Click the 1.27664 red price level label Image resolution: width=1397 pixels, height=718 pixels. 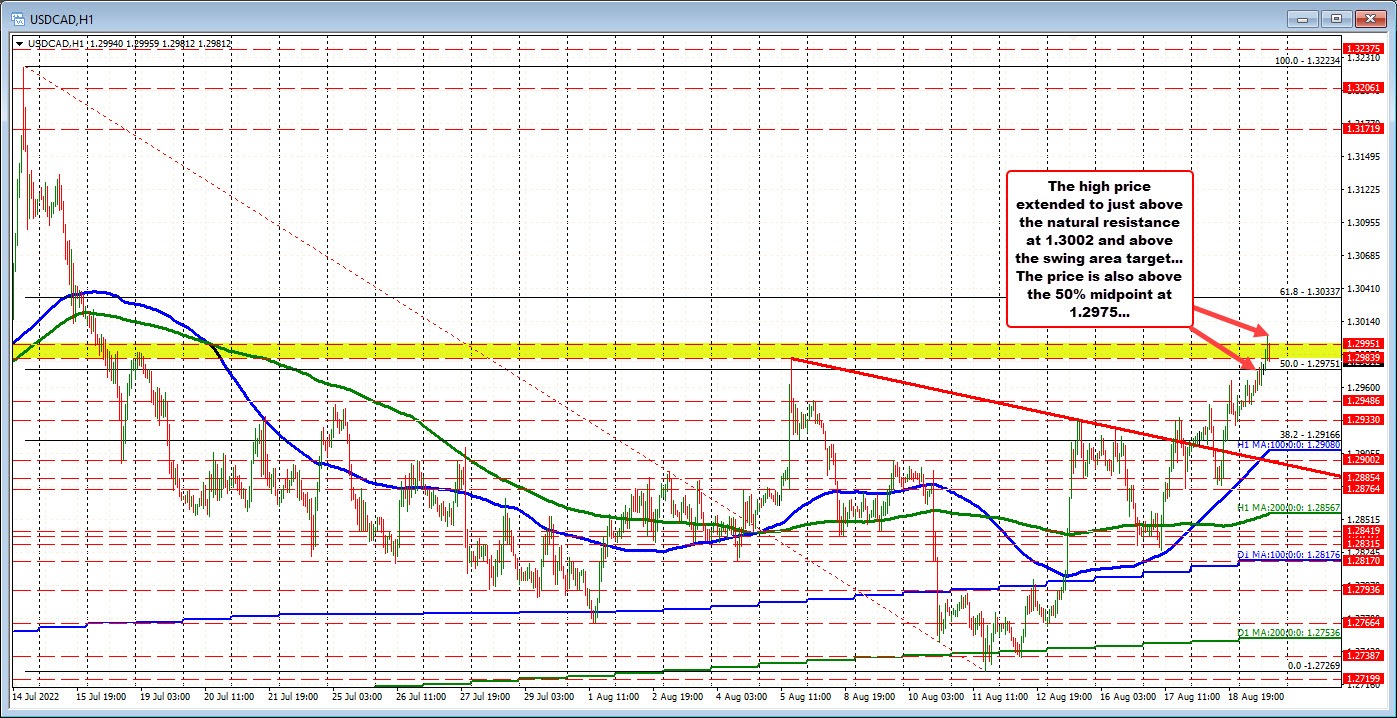(x=1362, y=622)
